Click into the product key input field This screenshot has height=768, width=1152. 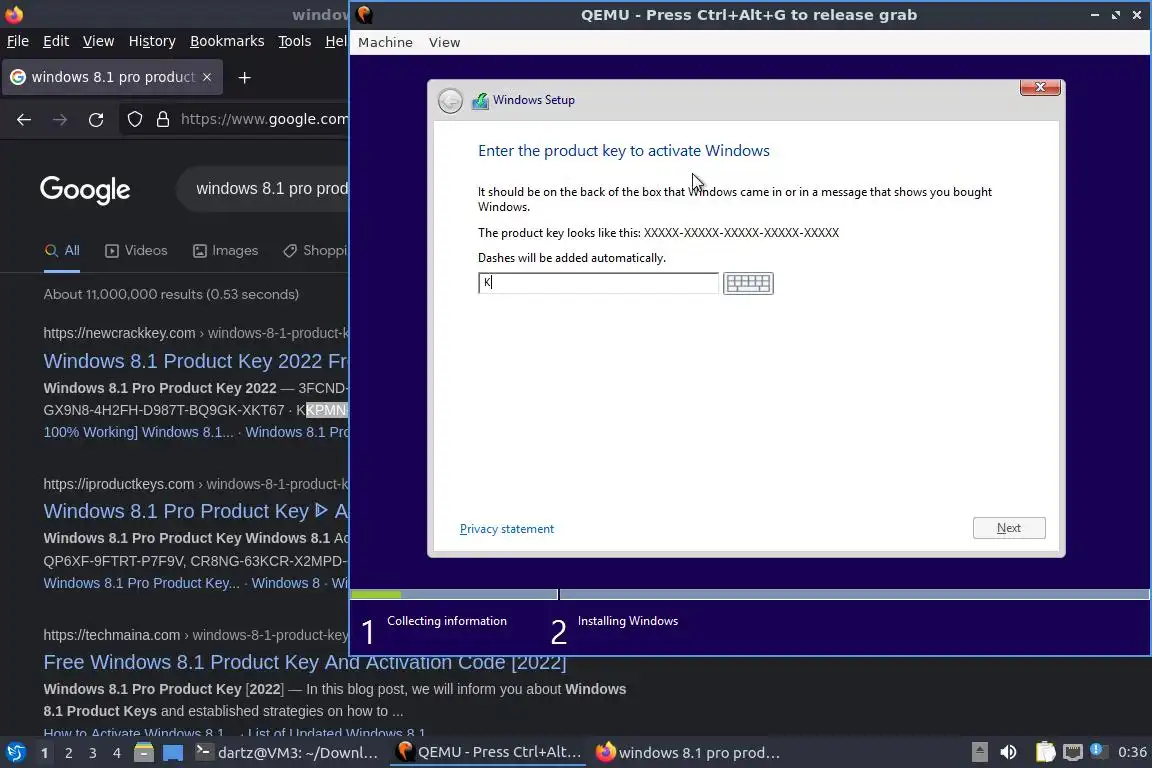point(598,283)
